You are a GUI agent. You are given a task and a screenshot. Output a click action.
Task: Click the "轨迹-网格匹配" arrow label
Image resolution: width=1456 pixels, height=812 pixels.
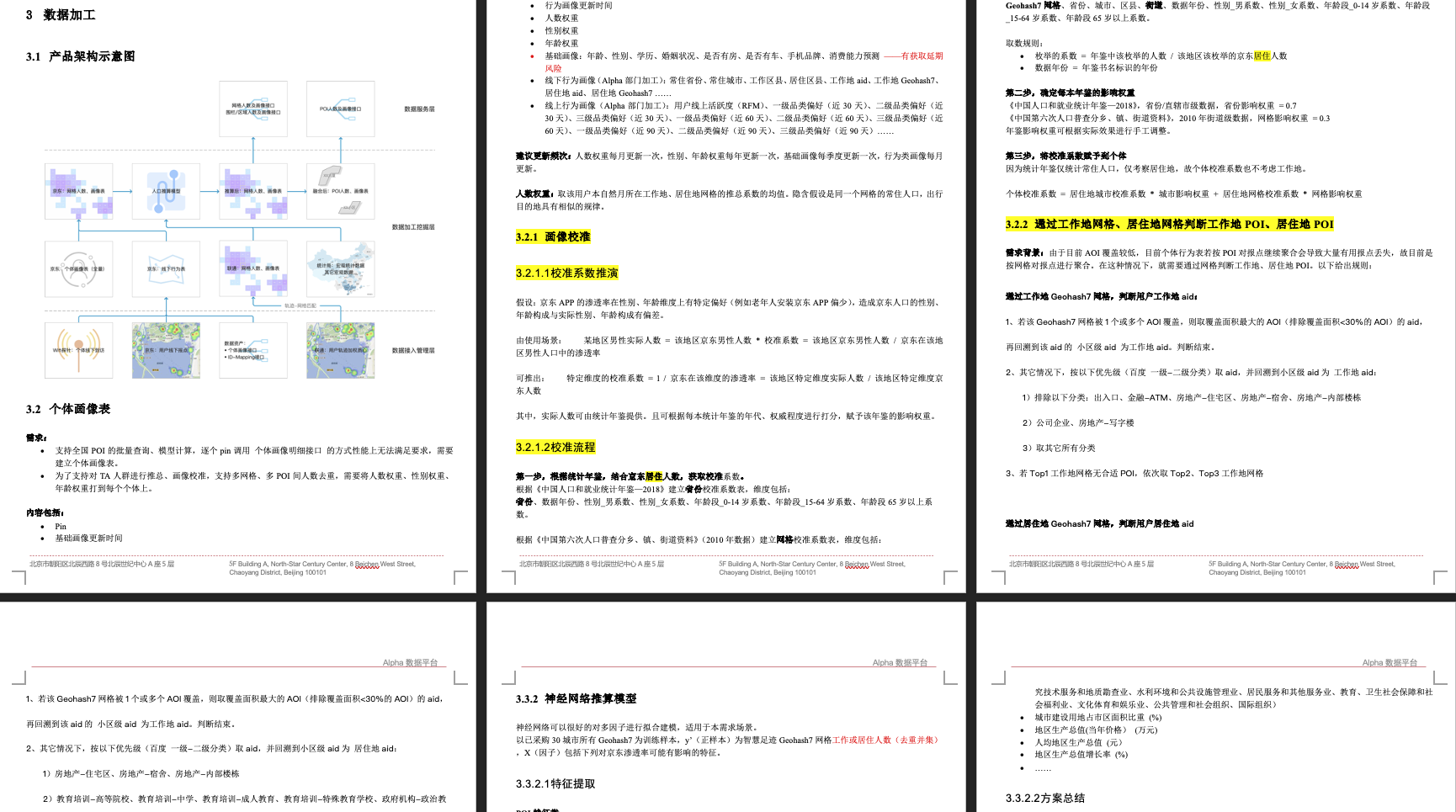coord(300,305)
